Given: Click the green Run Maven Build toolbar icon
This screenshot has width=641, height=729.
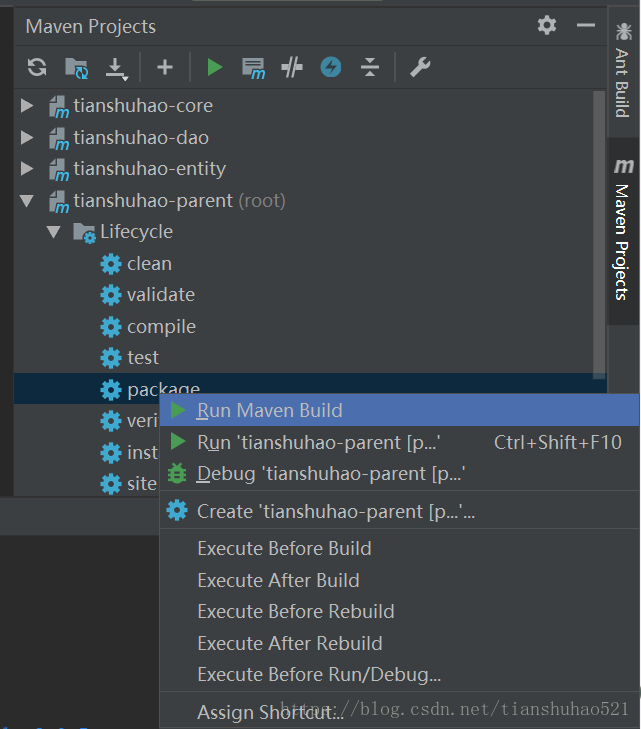Looking at the screenshot, I should click(214, 67).
